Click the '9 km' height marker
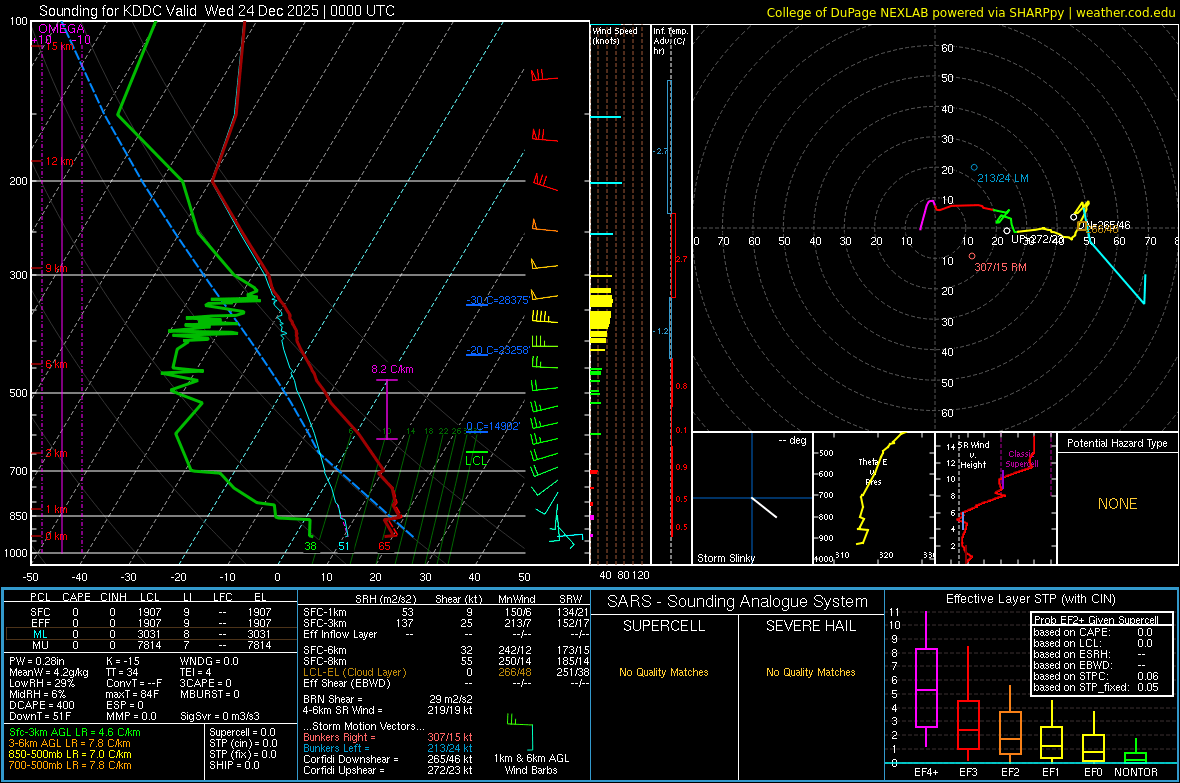Image resolution: width=1180 pixels, height=783 pixels. [x=56, y=269]
